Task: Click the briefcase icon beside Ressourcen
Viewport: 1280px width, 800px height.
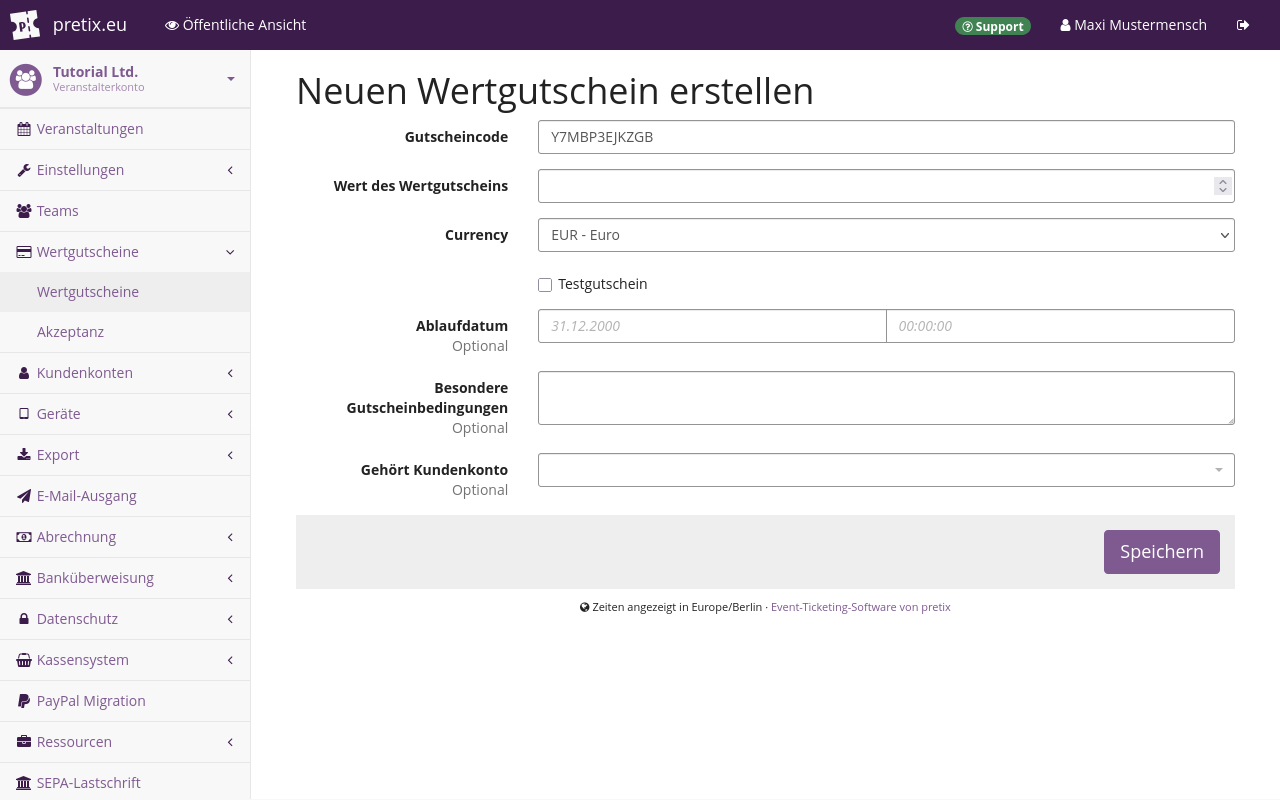Action: 24,742
